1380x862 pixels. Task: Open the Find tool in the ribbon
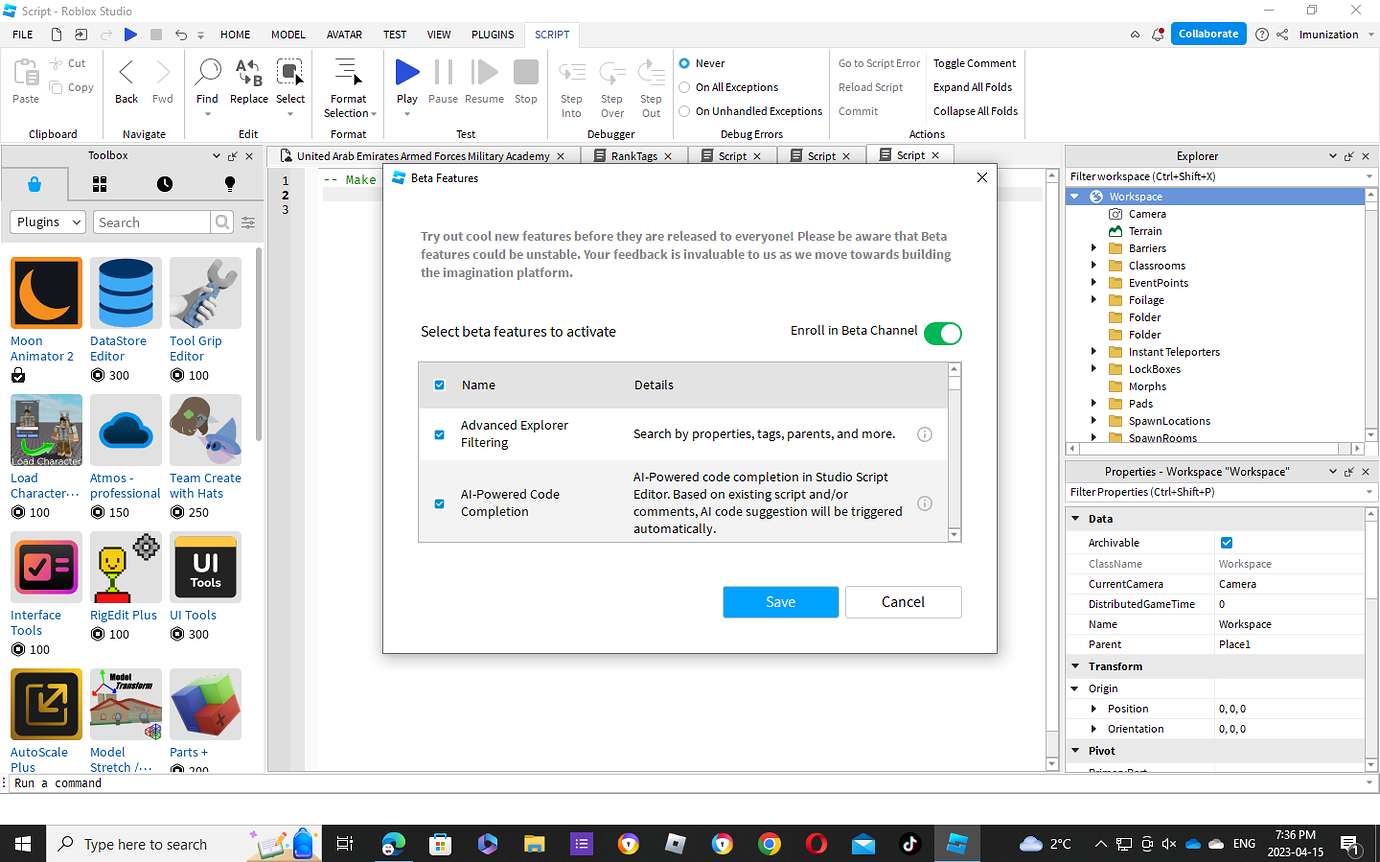point(207,73)
